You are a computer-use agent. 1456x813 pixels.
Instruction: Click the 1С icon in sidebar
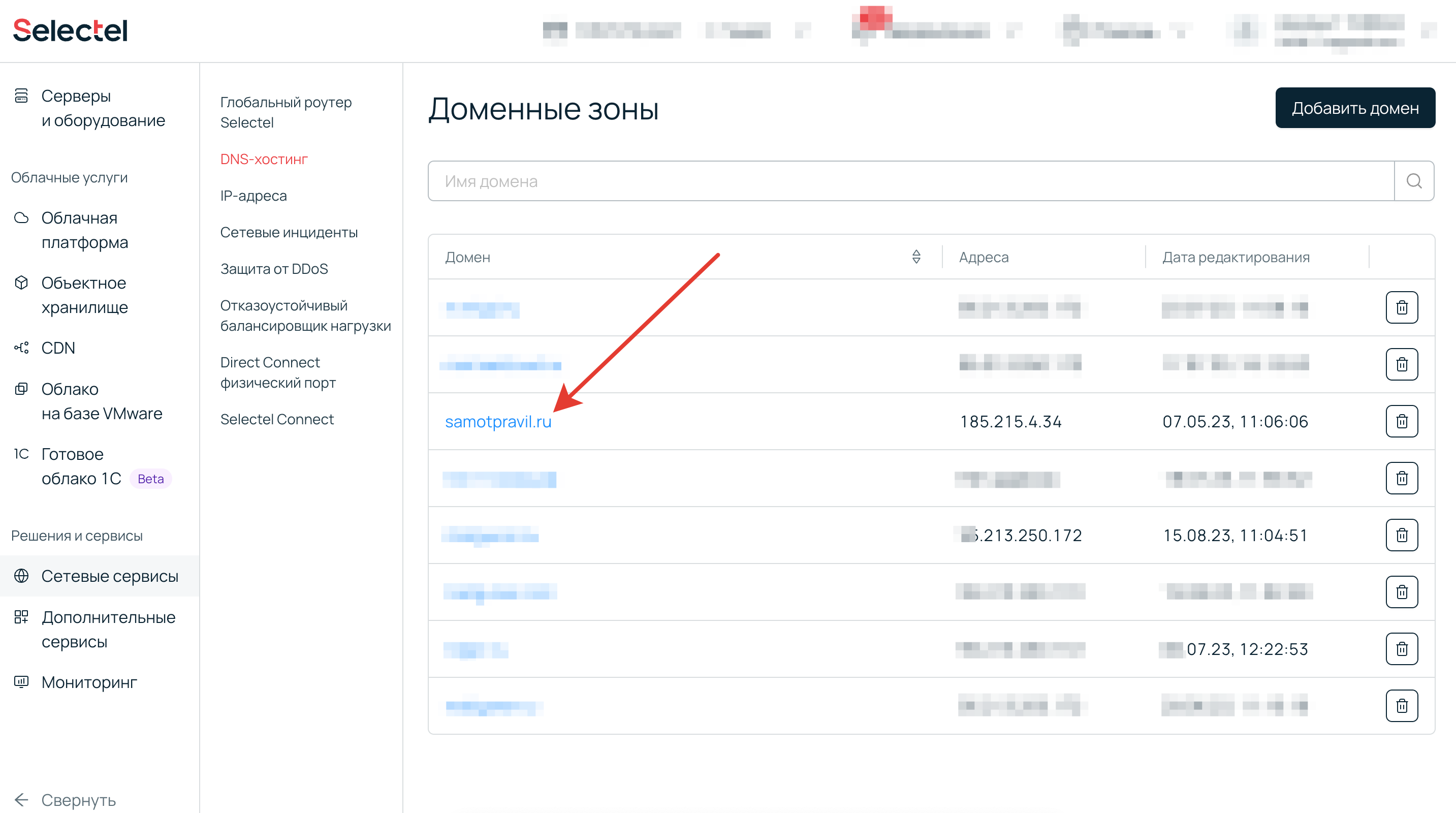[x=21, y=454]
